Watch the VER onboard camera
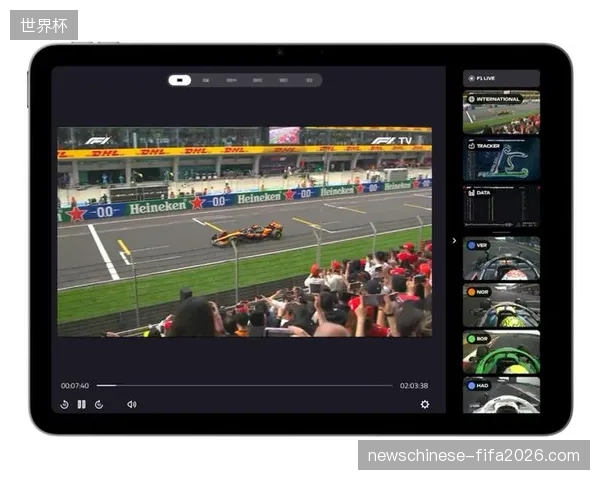This screenshot has height=480, width=600. click(501, 258)
